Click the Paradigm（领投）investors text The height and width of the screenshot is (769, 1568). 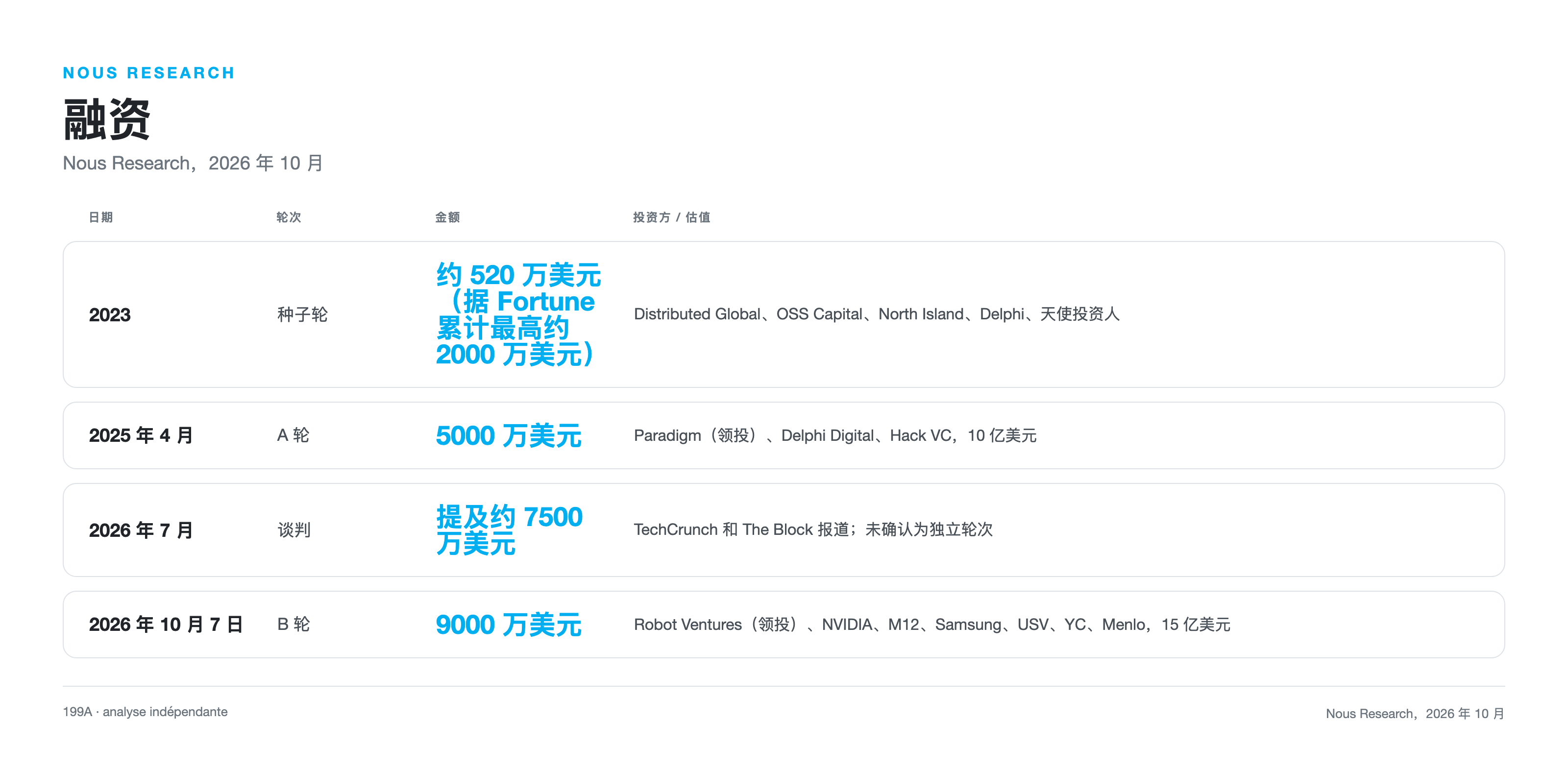pyautogui.click(x=835, y=435)
